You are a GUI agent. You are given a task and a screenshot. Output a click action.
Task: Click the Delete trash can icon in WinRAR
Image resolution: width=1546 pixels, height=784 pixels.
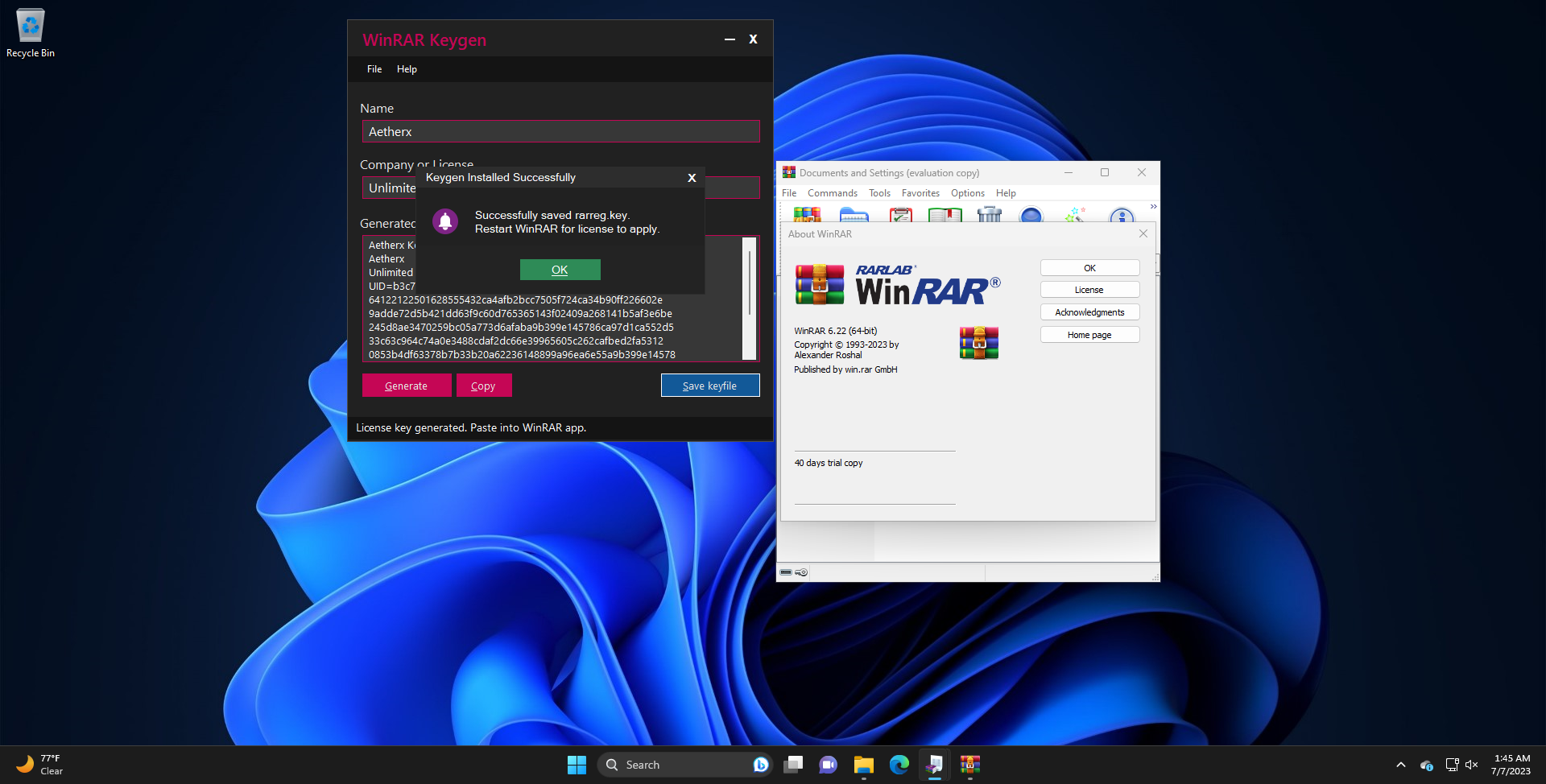(989, 214)
